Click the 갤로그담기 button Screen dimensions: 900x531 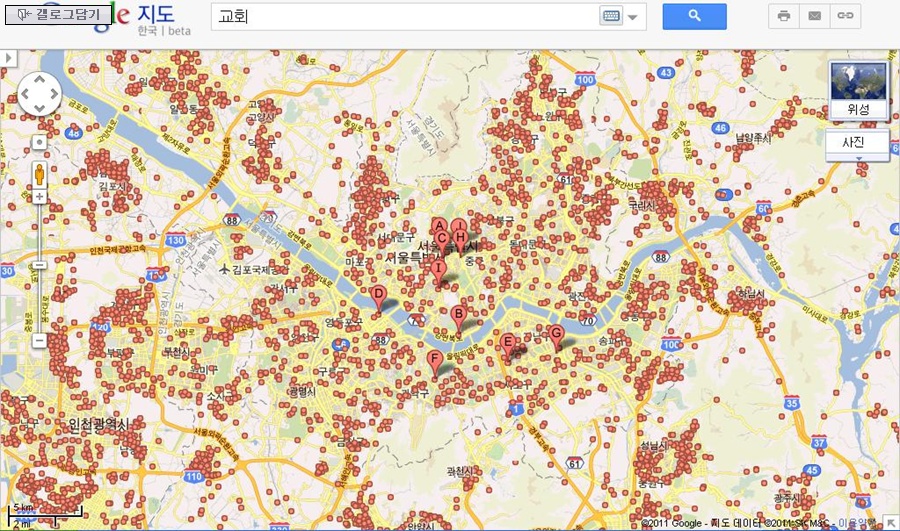click(58, 15)
